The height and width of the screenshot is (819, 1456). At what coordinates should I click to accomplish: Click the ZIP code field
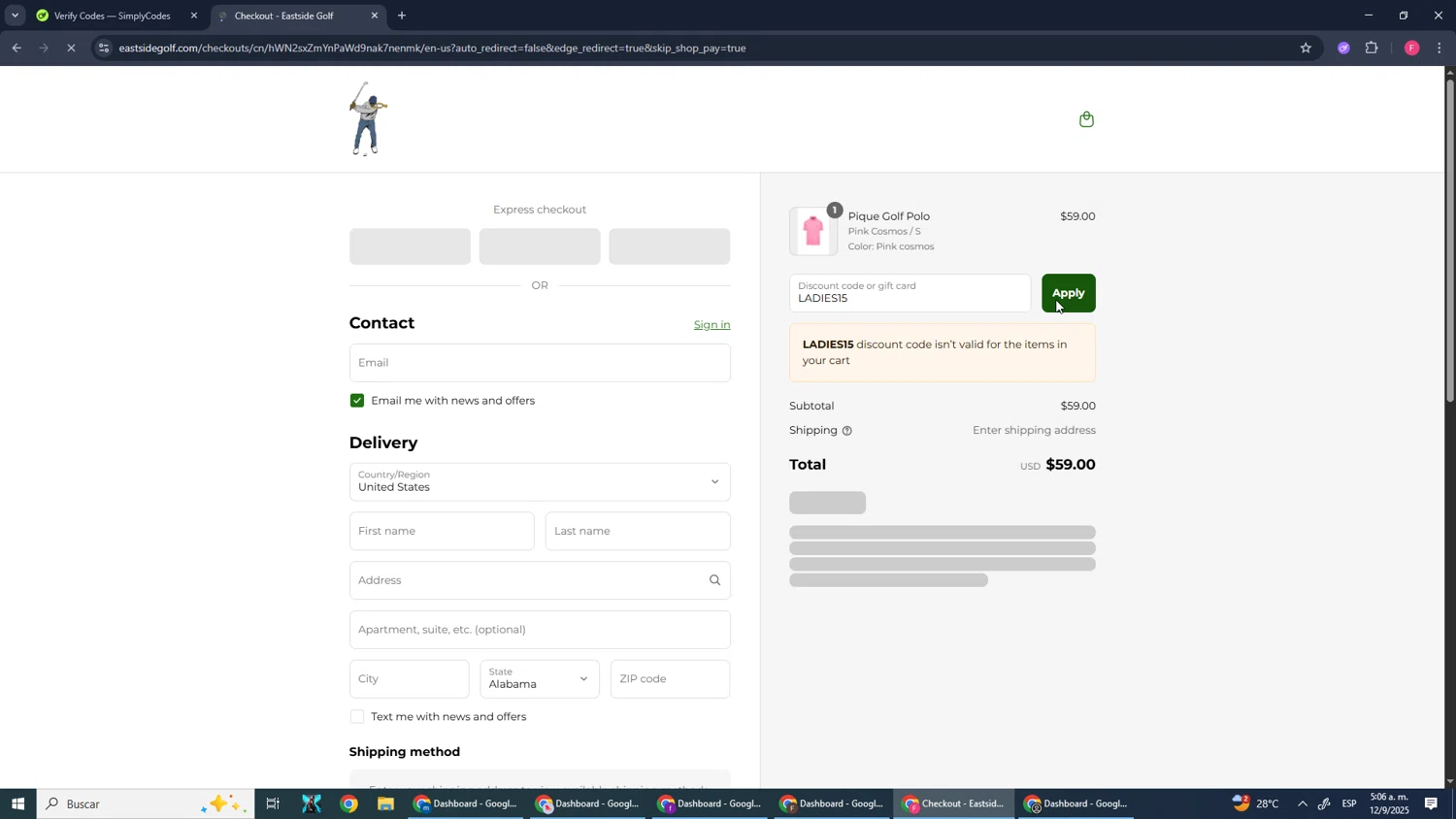pyautogui.click(x=671, y=679)
